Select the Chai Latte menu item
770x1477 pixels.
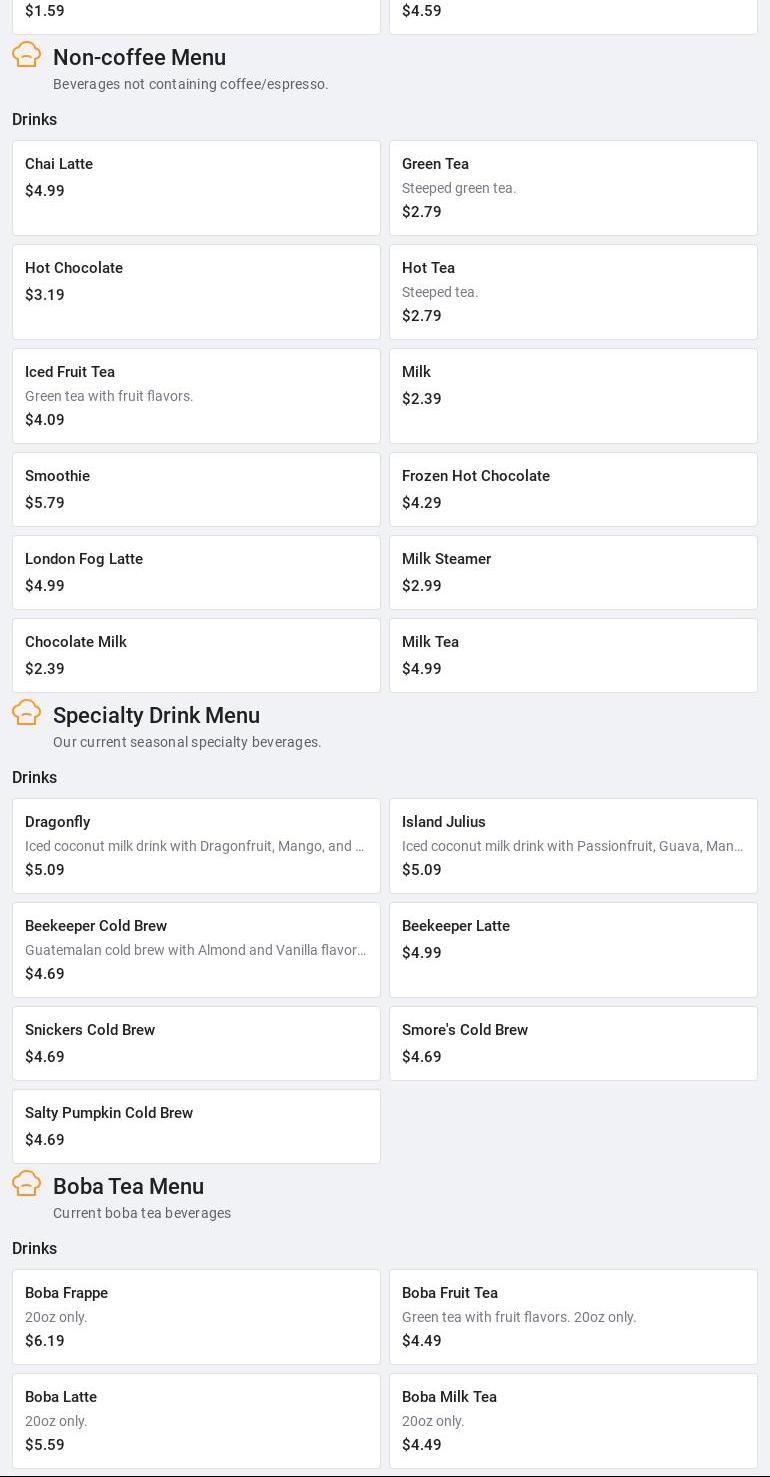click(196, 188)
